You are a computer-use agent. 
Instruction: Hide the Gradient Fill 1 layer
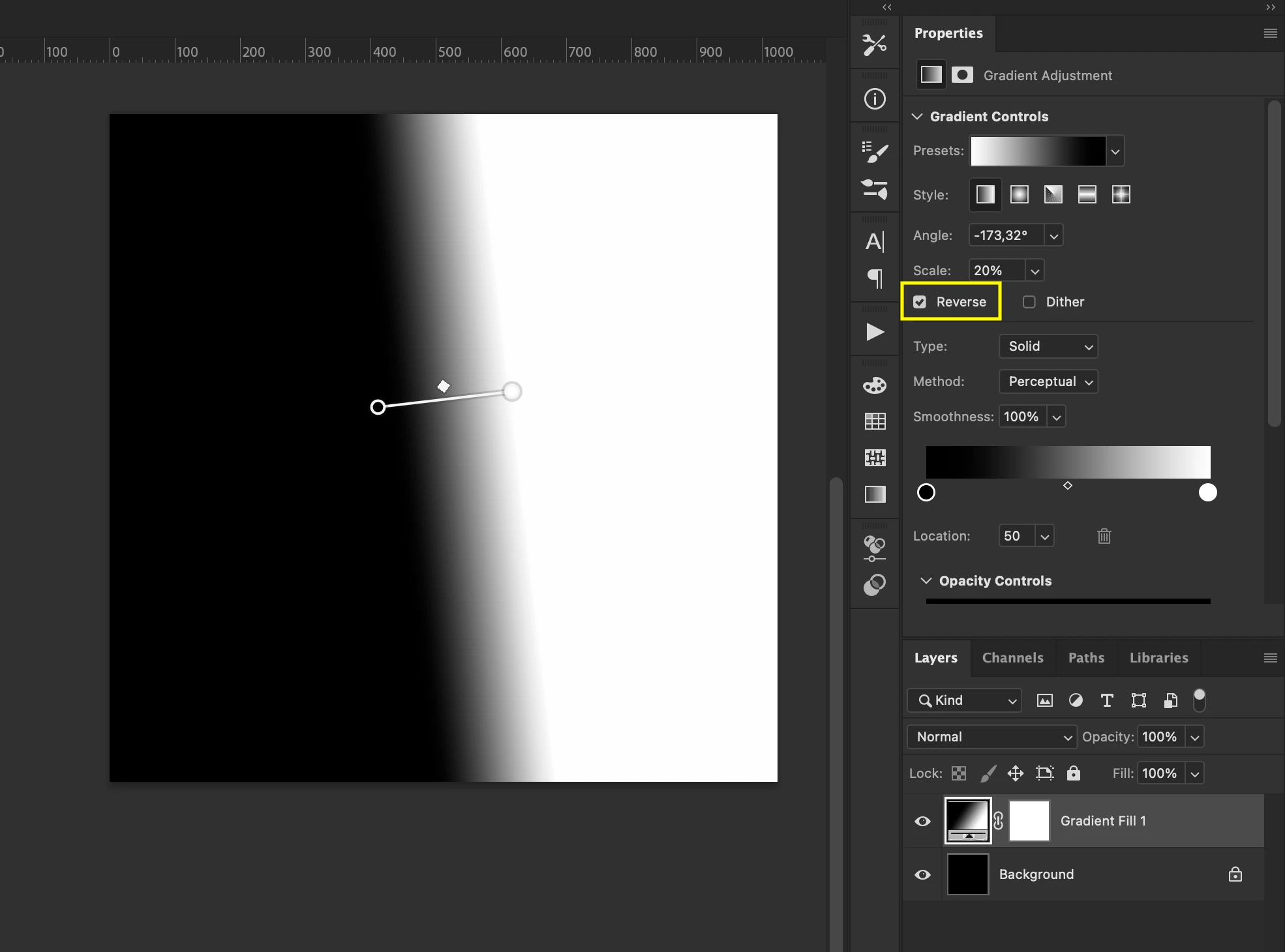pos(922,821)
